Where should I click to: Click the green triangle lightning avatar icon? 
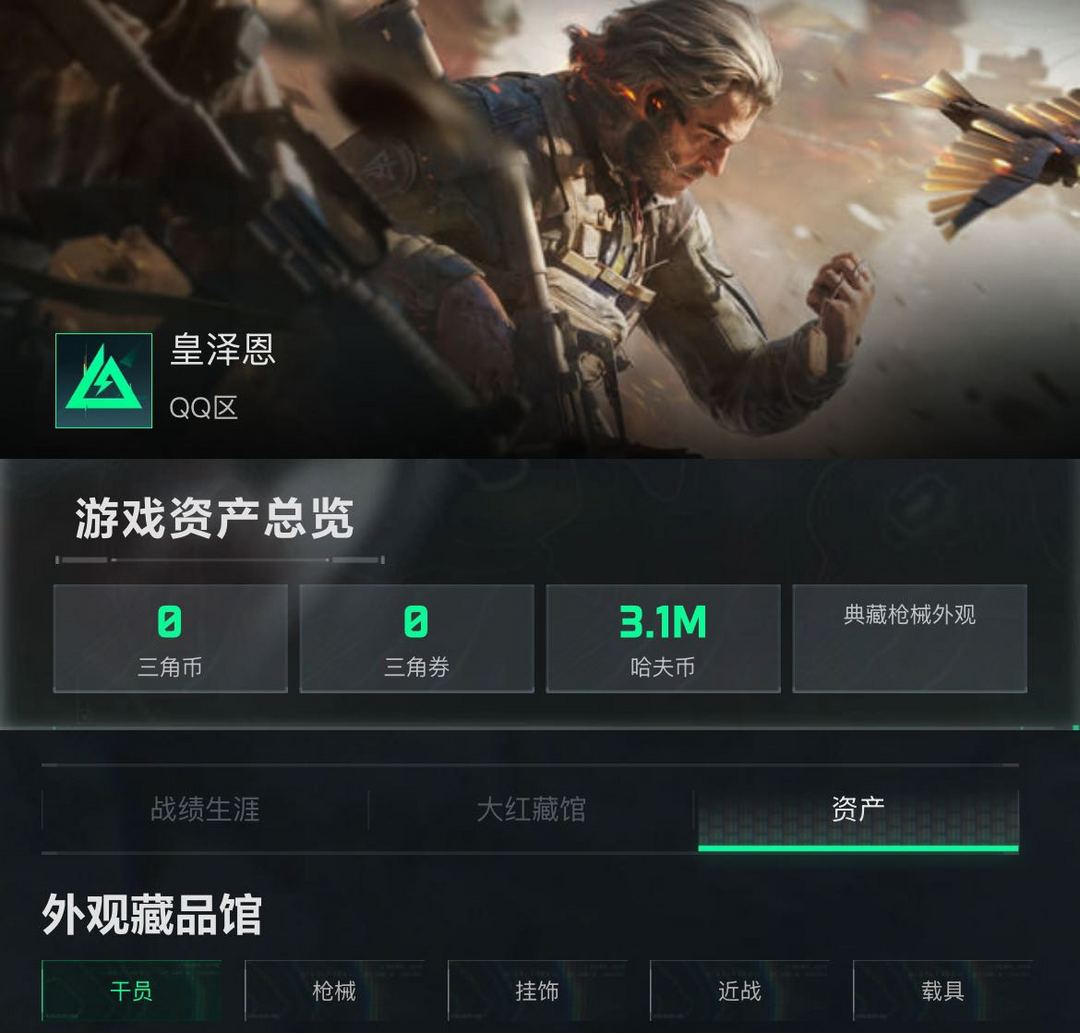(x=103, y=380)
